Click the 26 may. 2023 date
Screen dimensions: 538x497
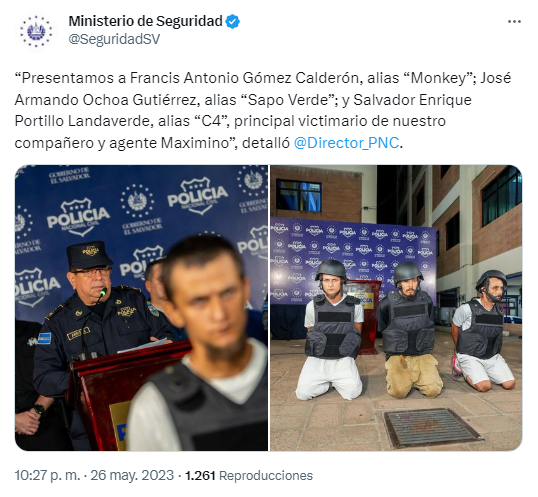132,475
